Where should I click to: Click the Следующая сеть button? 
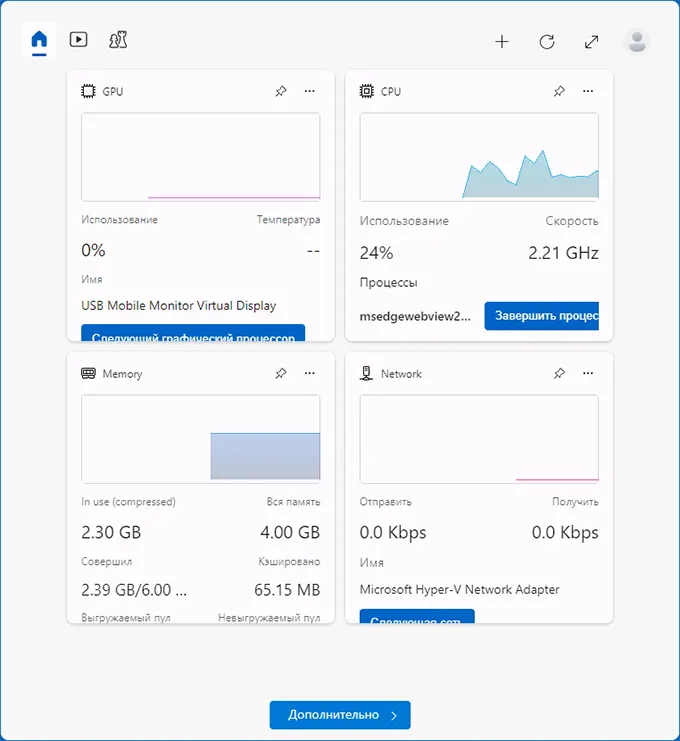417,616
